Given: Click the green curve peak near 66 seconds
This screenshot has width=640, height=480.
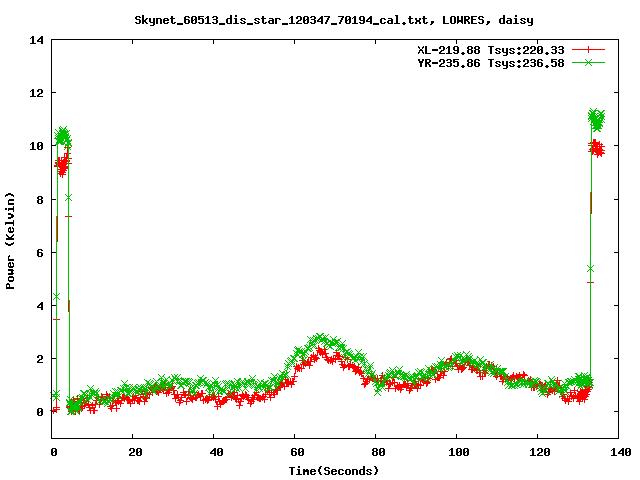Looking at the screenshot, I should [320, 338].
